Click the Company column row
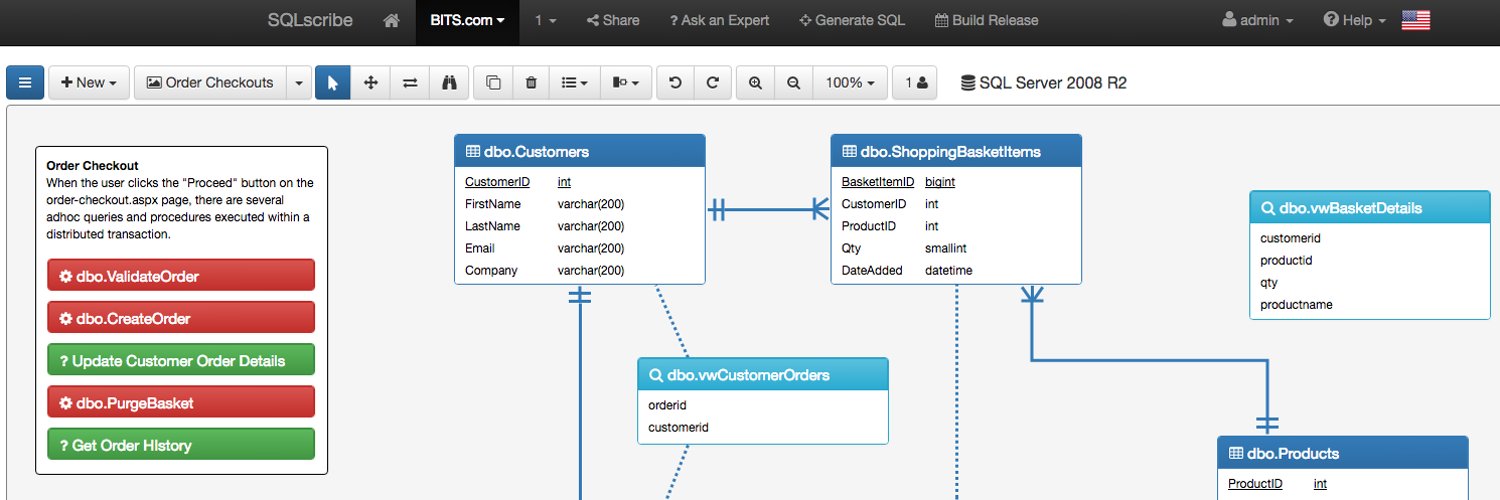The height and width of the screenshot is (500, 1500). (x=580, y=270)
